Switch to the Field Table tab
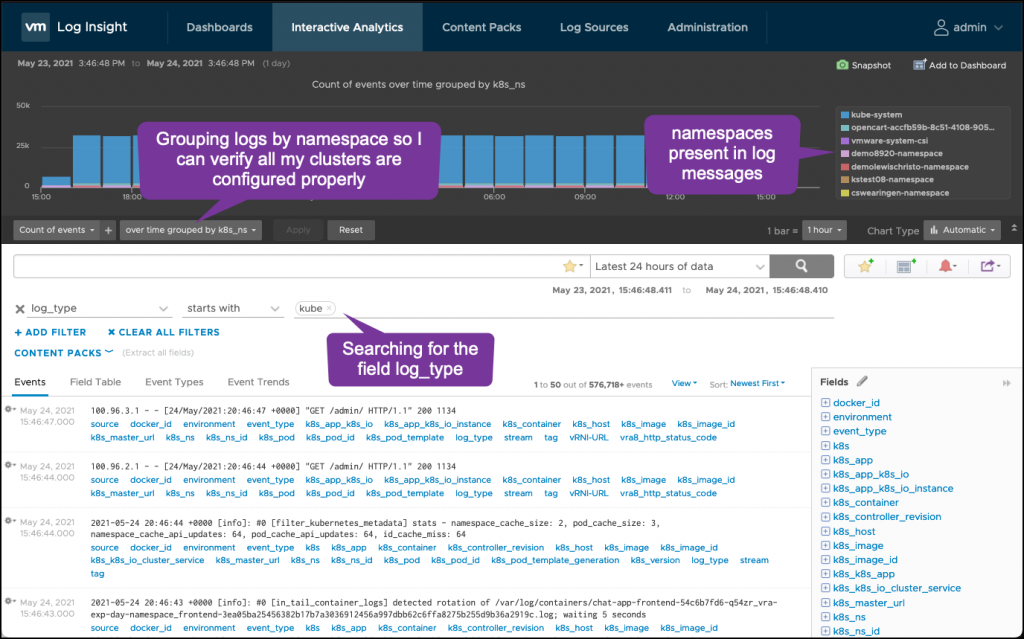 (x=95, y=382)
